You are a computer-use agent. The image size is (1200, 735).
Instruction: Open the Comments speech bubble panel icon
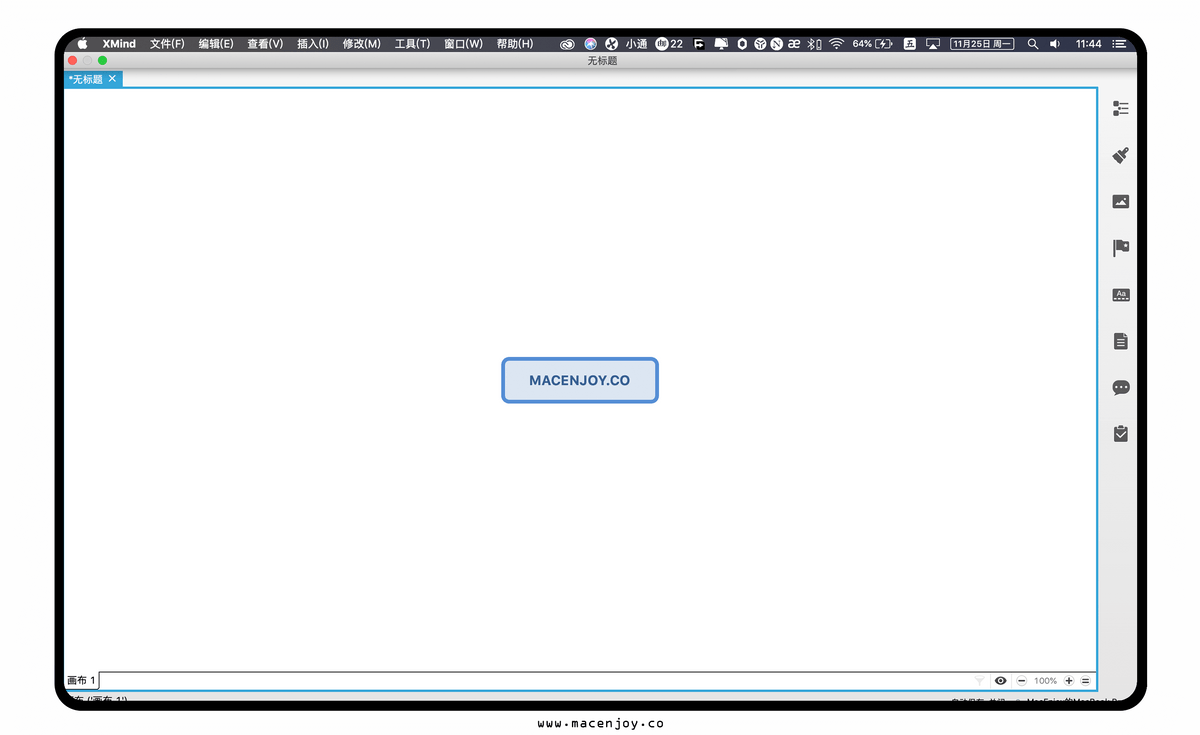[1121, 388]
